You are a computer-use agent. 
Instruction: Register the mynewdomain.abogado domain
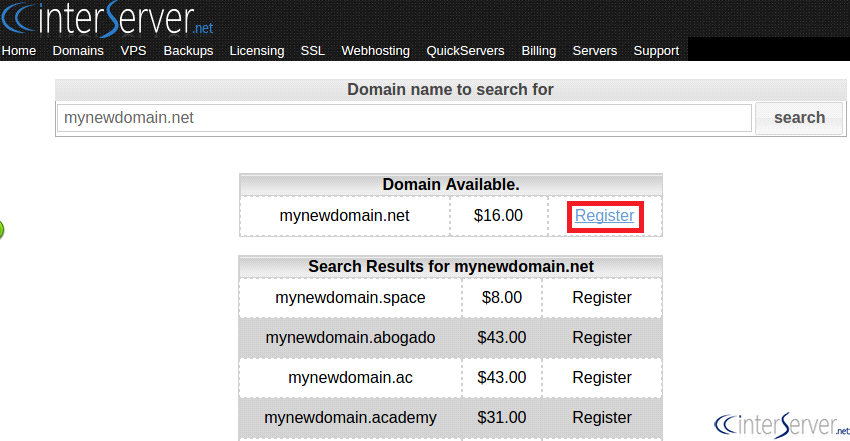[x=602, y=338]
